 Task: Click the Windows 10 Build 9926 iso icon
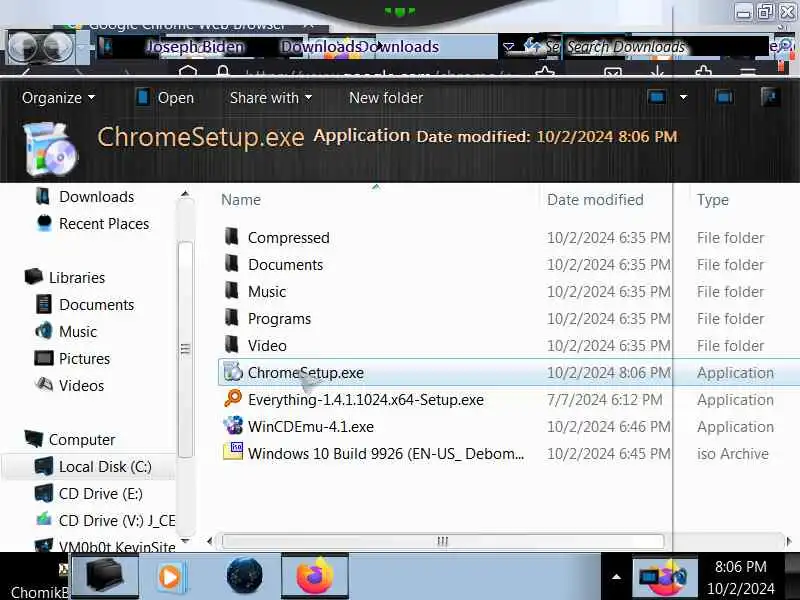tap(233, 452)
